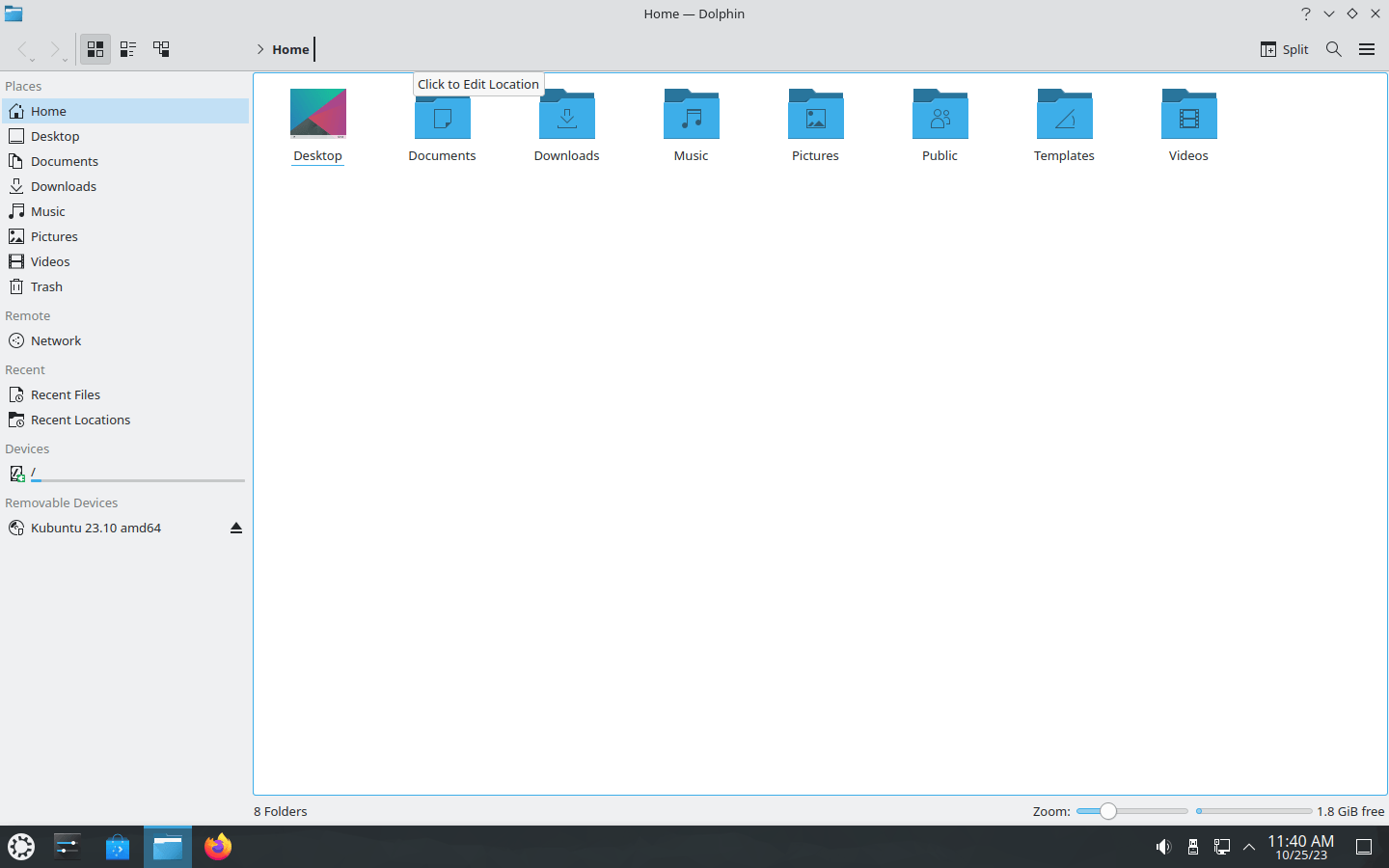Select the Videos folder icon
This screenshot has width=1389, height=868.
point(1189,114)
